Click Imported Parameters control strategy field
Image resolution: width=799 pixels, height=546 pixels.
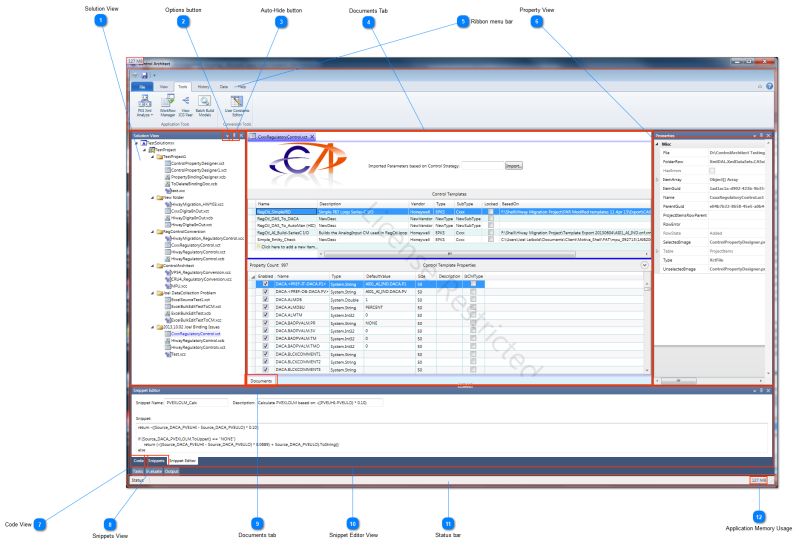(x=482, y=166)
